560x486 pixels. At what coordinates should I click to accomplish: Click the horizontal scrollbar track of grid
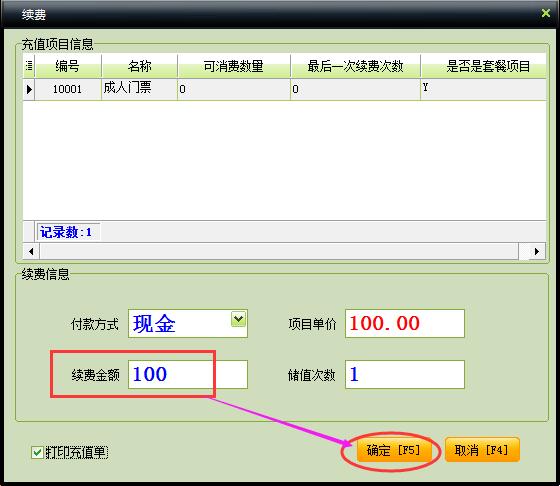tap(279, 251)
